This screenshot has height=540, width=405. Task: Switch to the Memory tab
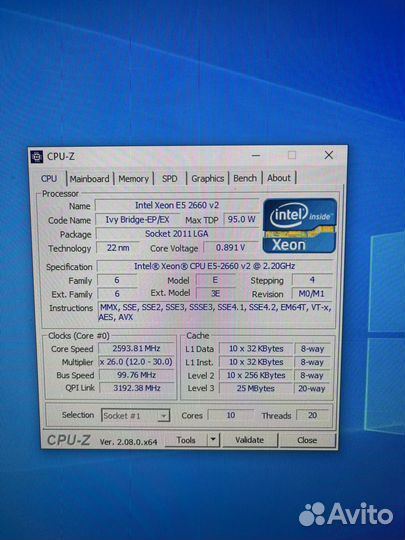pyautogui.click(x=133, y=179)
